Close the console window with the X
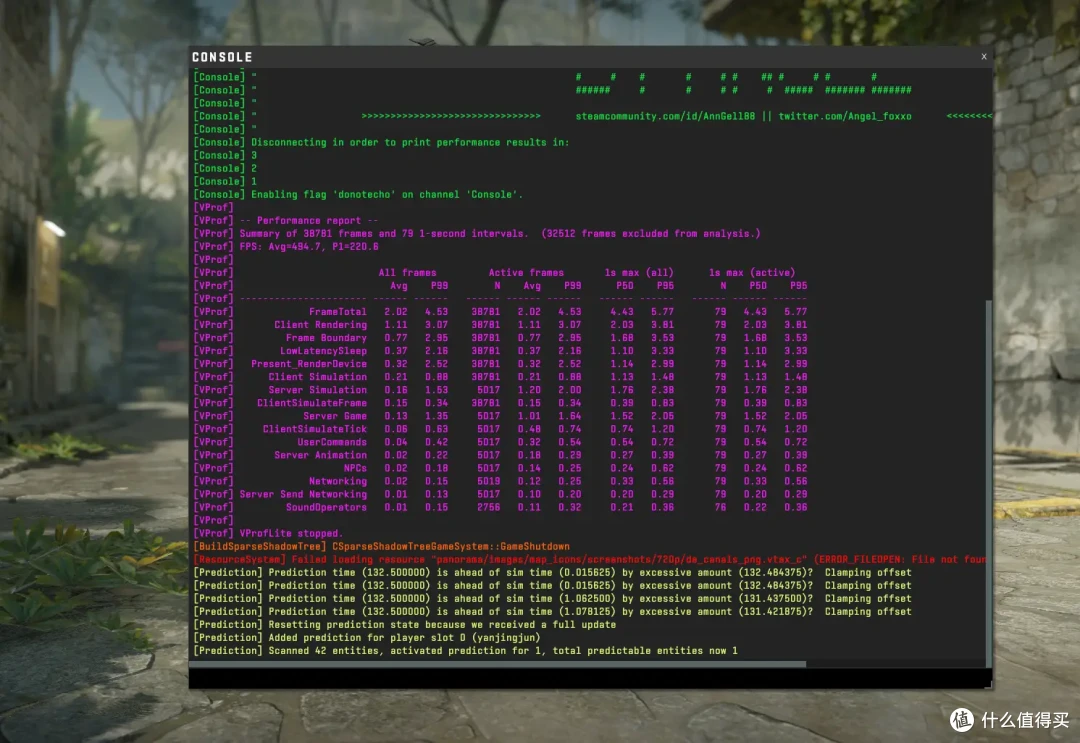 tap(984, 56)
